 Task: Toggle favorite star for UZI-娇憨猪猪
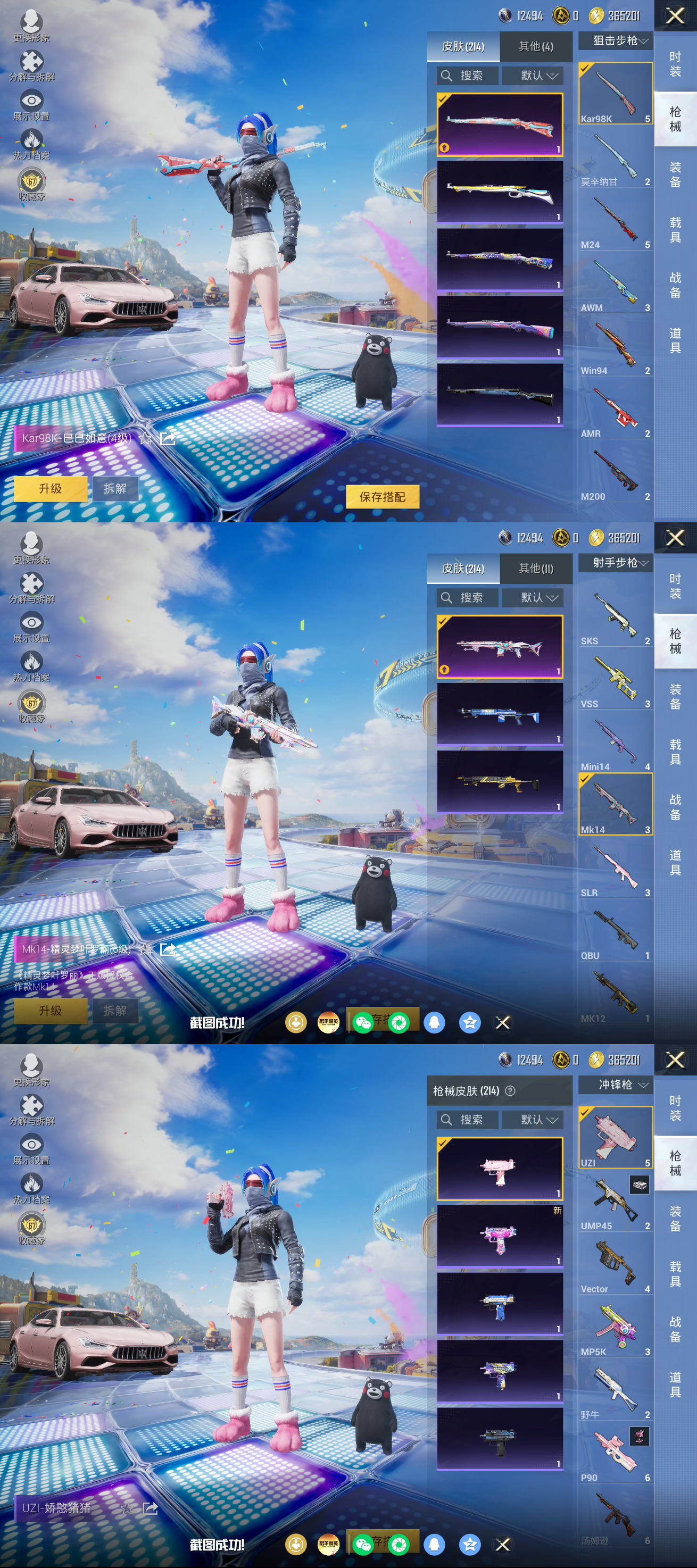127,1507
